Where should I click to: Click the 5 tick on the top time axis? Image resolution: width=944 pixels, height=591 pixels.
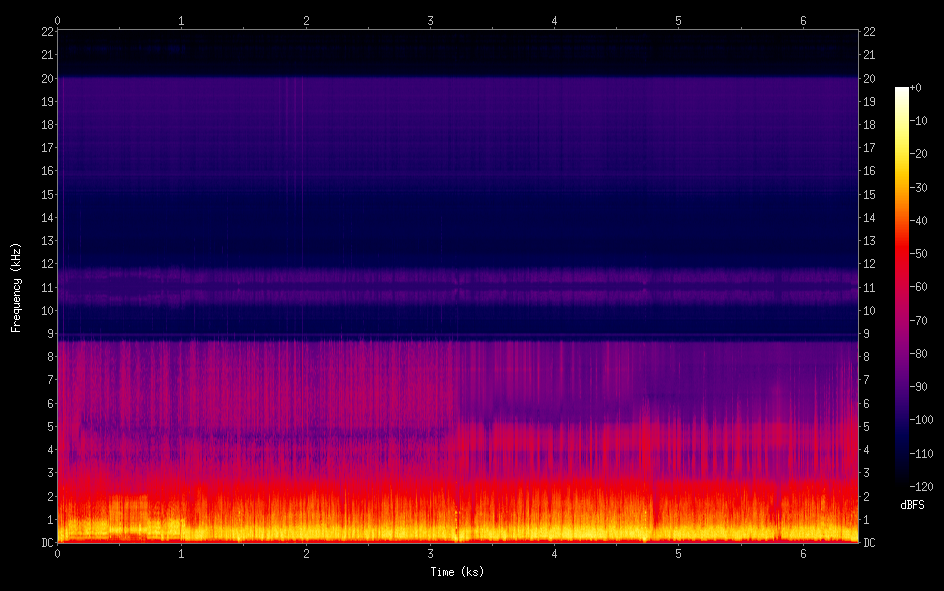pos(679,20)
